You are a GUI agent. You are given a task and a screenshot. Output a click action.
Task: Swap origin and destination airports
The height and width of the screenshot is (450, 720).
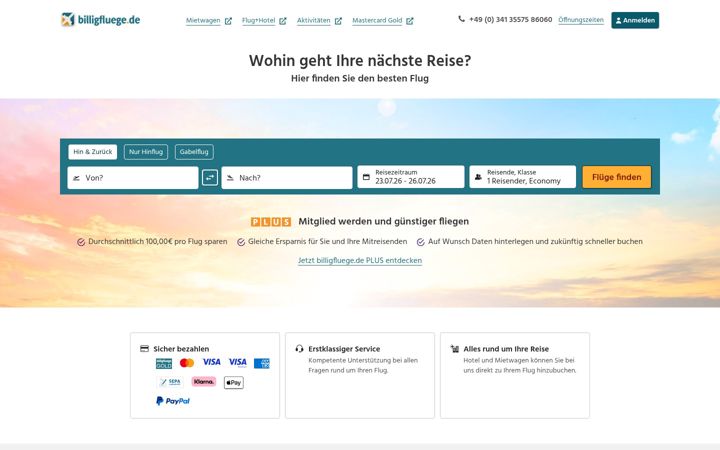coord(210,178)
